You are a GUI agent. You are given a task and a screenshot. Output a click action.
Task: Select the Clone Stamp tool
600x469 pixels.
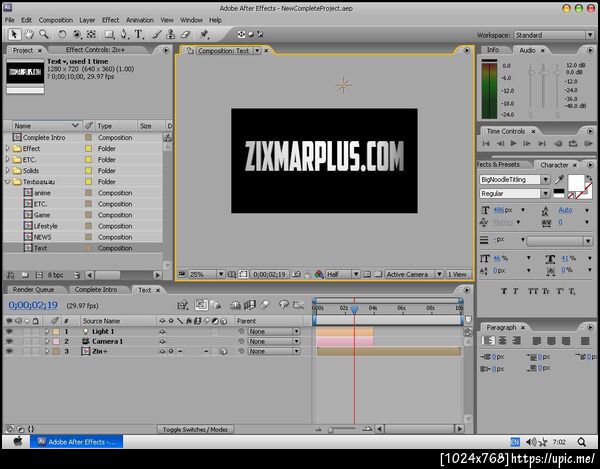(171, 35)
